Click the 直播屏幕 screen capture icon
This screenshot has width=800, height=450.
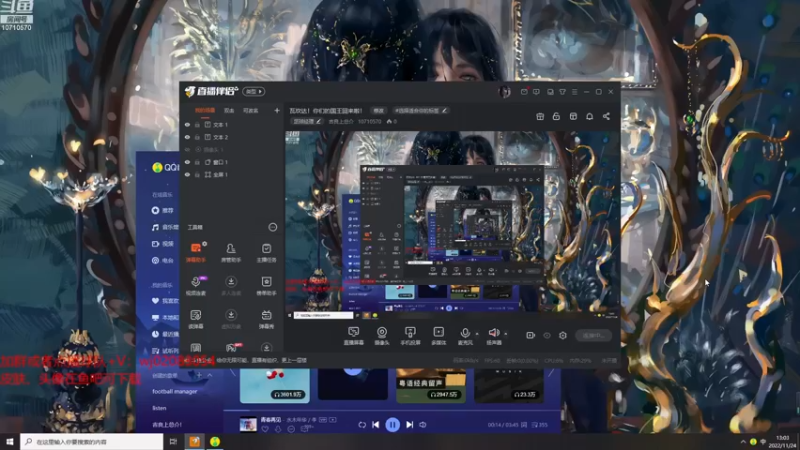pyautogui.click(x=353, y=333)
